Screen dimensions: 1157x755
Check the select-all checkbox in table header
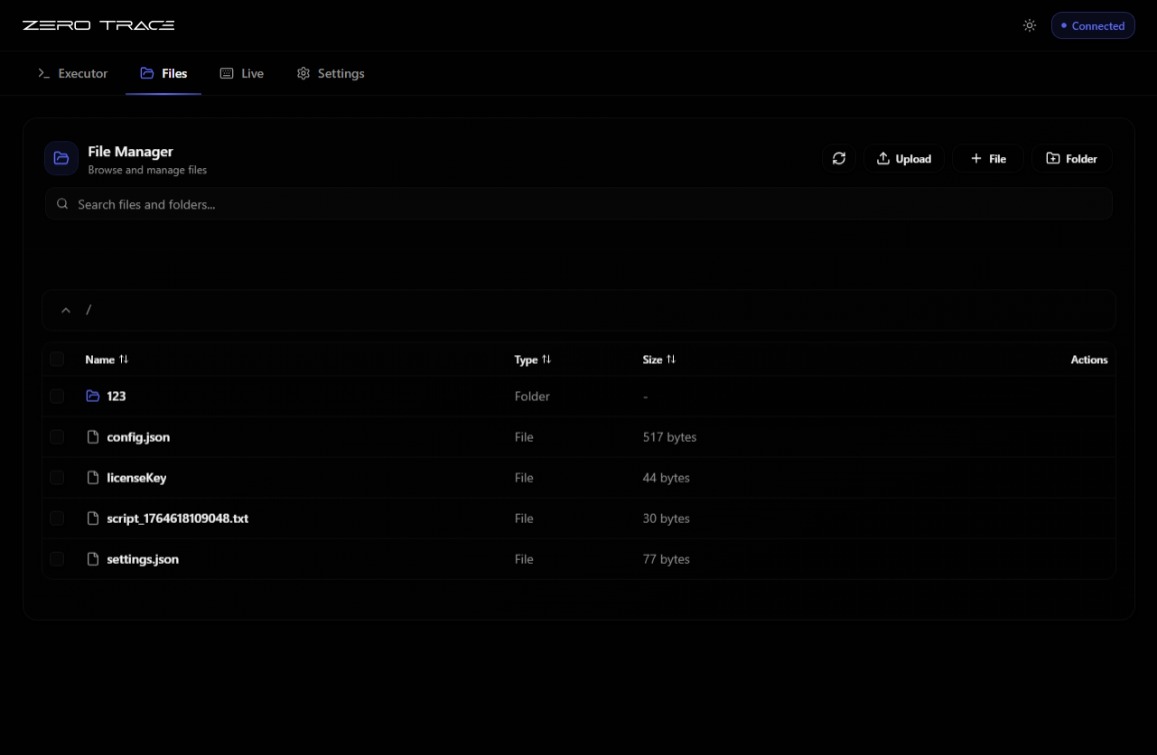tap(57, 359)
